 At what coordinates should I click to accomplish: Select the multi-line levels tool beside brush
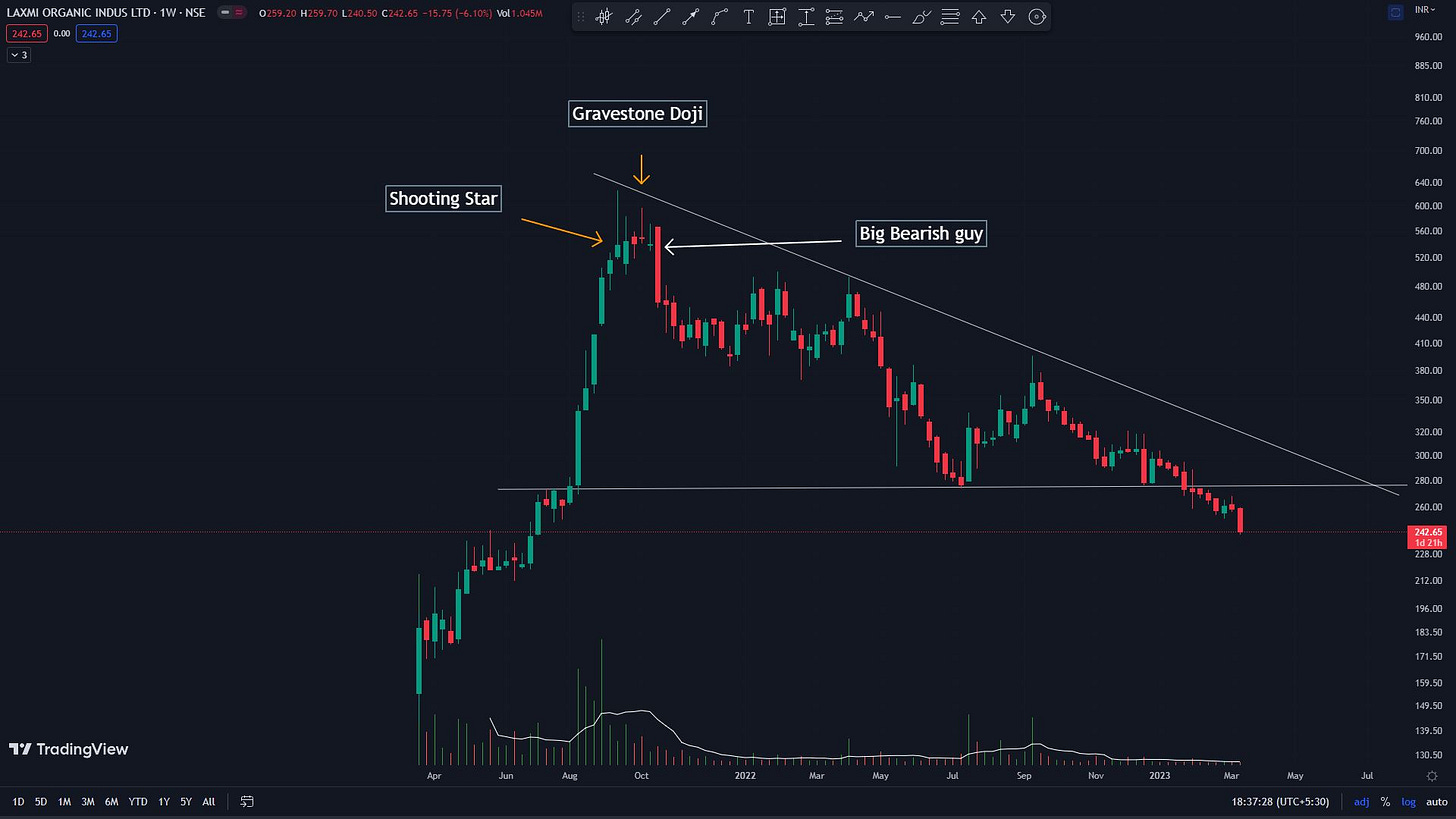point(951,17)
